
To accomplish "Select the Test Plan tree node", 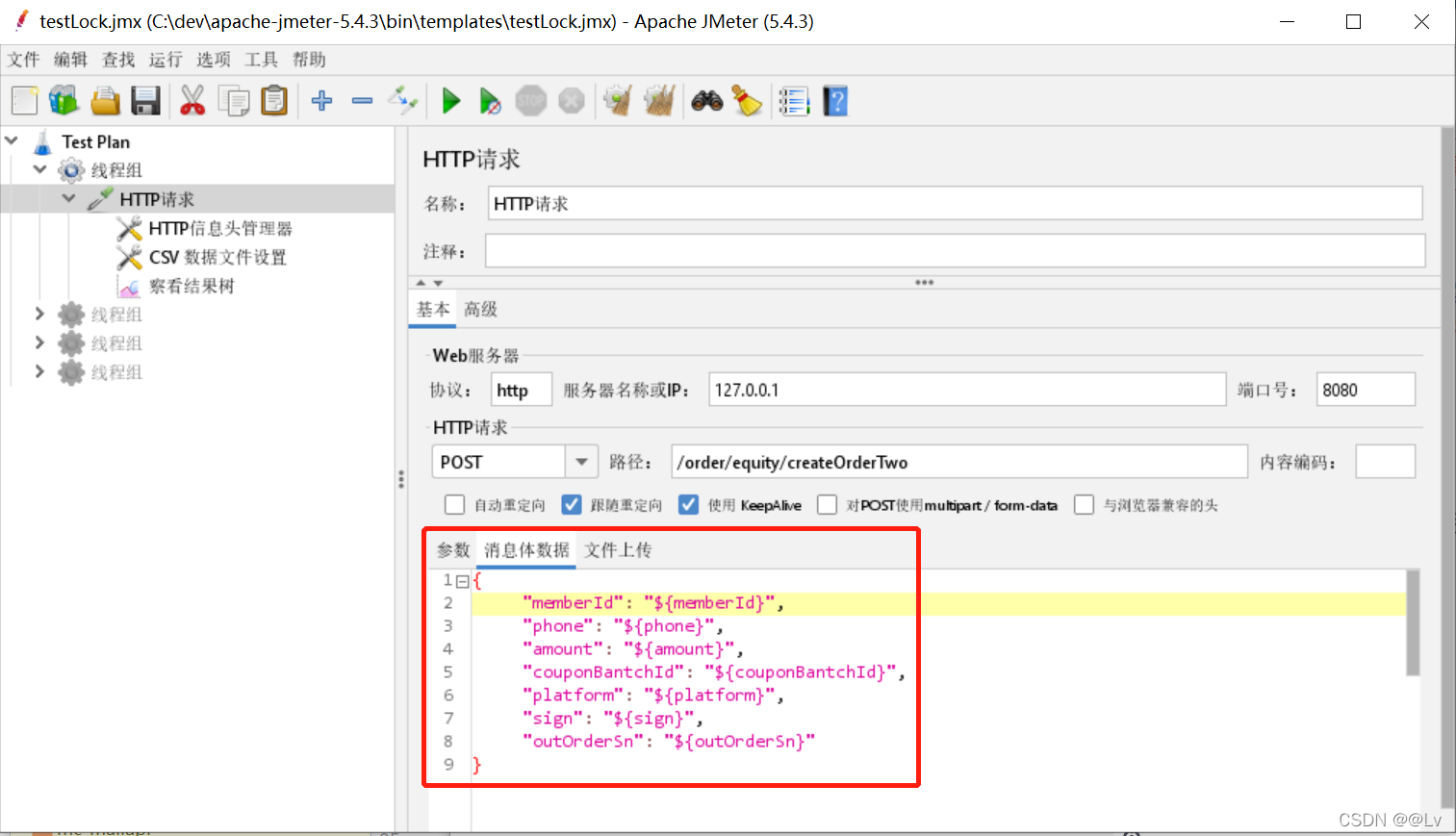I will [x=95, y=141].
